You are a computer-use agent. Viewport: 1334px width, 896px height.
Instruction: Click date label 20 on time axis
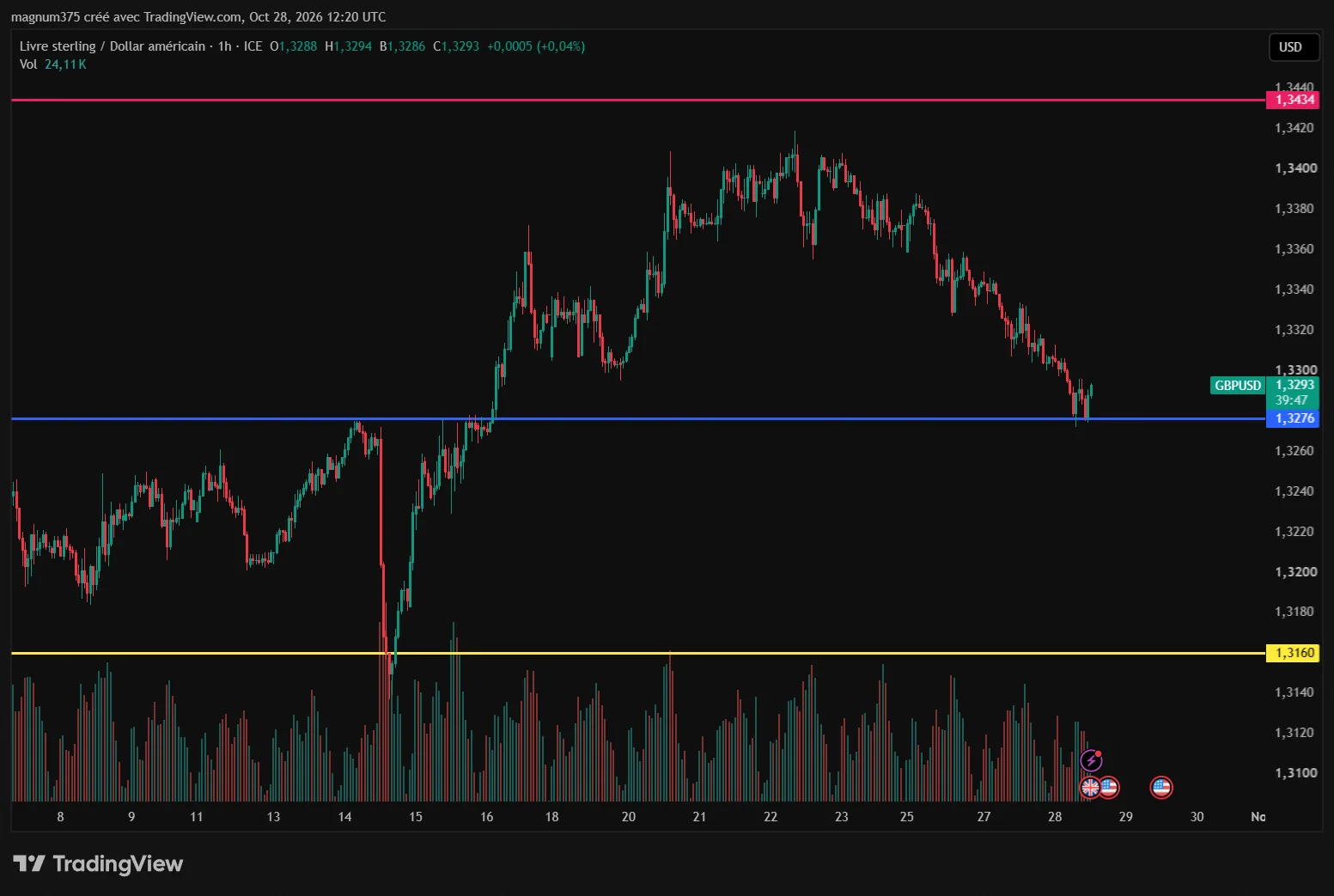click(629, 817)
